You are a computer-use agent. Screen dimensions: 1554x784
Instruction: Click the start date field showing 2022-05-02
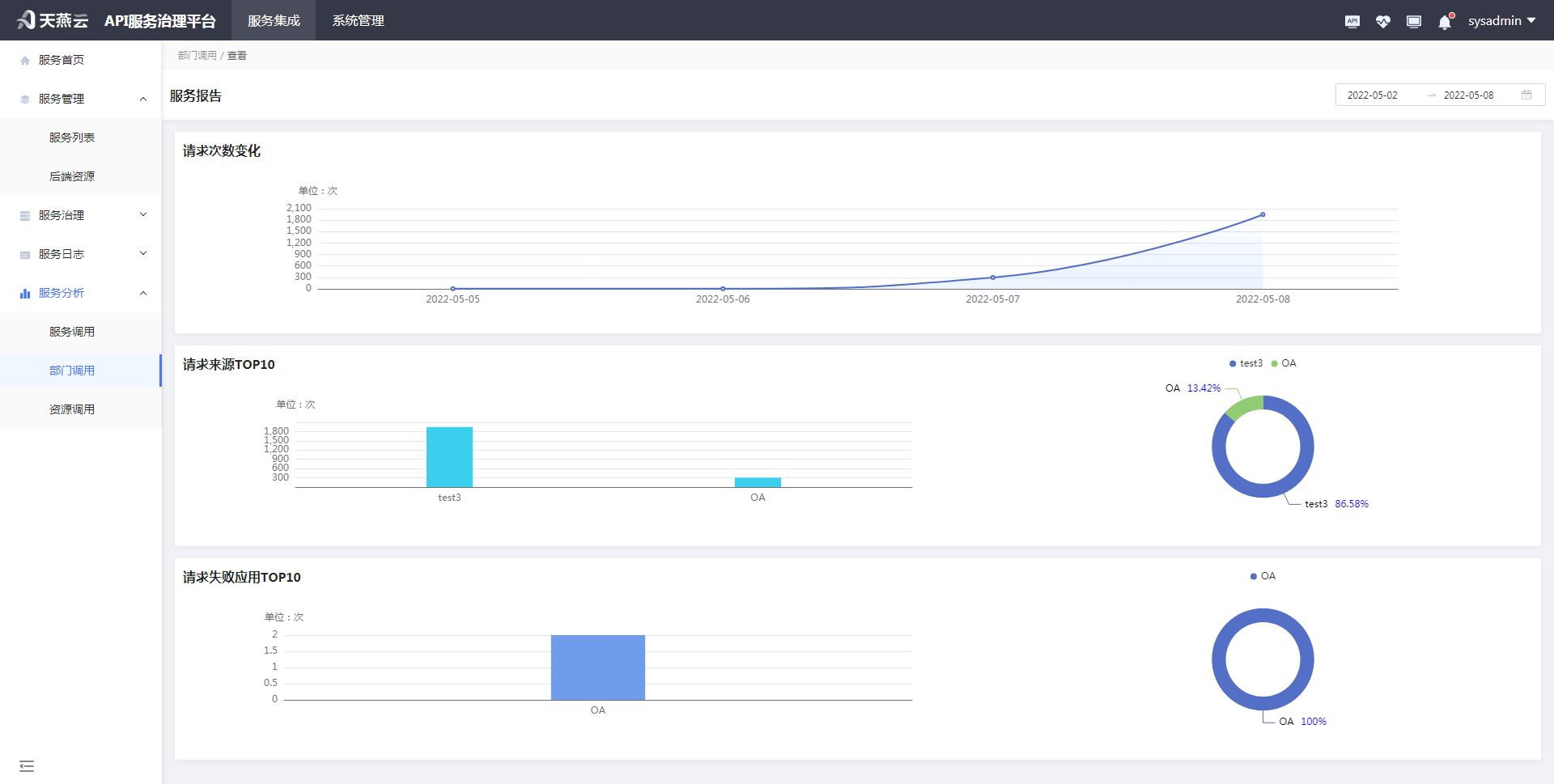(1373, 95)
